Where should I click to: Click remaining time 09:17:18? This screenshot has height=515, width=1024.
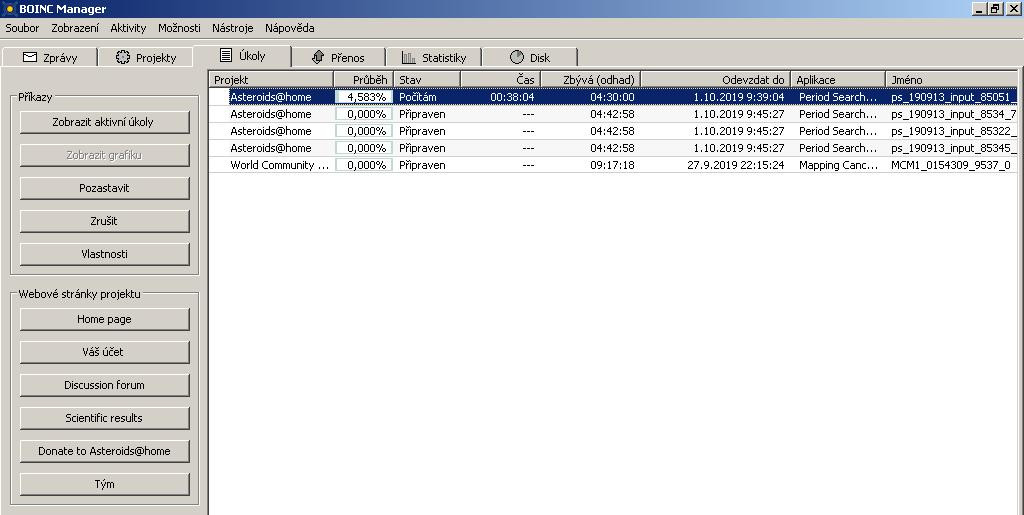[612, 165]
